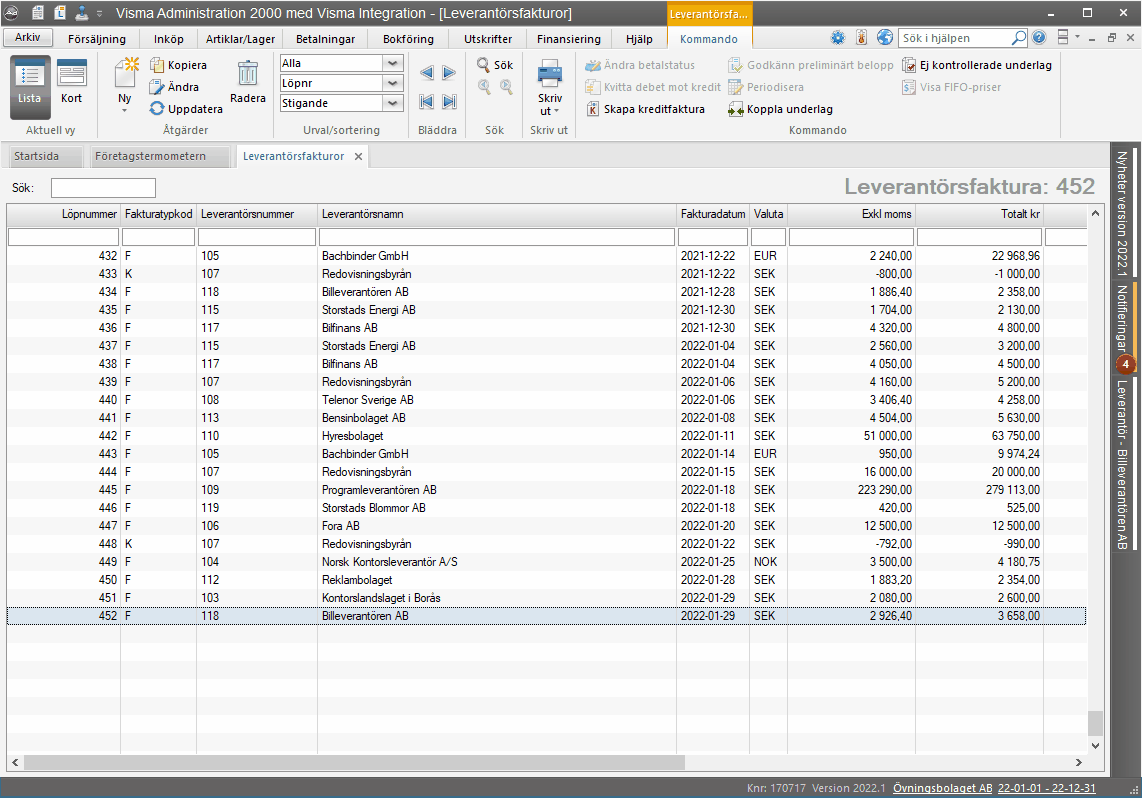Screen dimensions: 1142x798
Task: Click the Sök input field above the table
Action: [103, 188]
